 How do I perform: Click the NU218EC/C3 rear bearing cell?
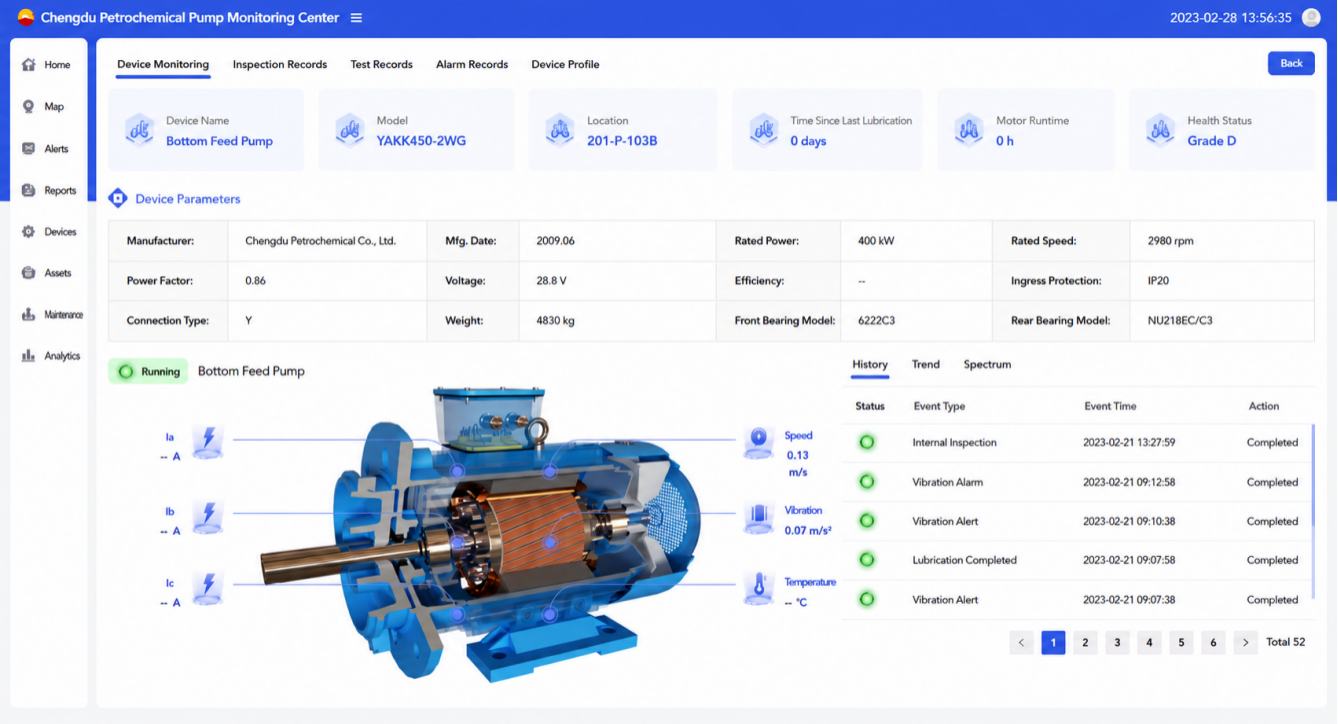tap(1223, 321)
